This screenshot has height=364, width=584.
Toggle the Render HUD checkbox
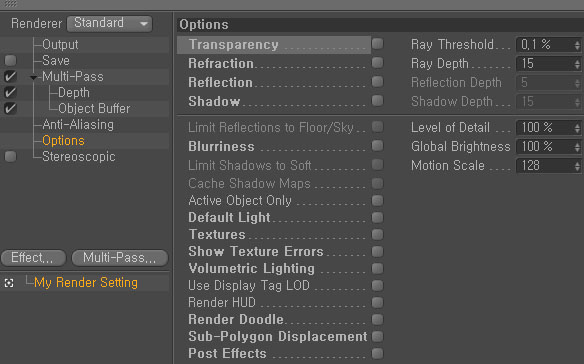pos(377,303)
